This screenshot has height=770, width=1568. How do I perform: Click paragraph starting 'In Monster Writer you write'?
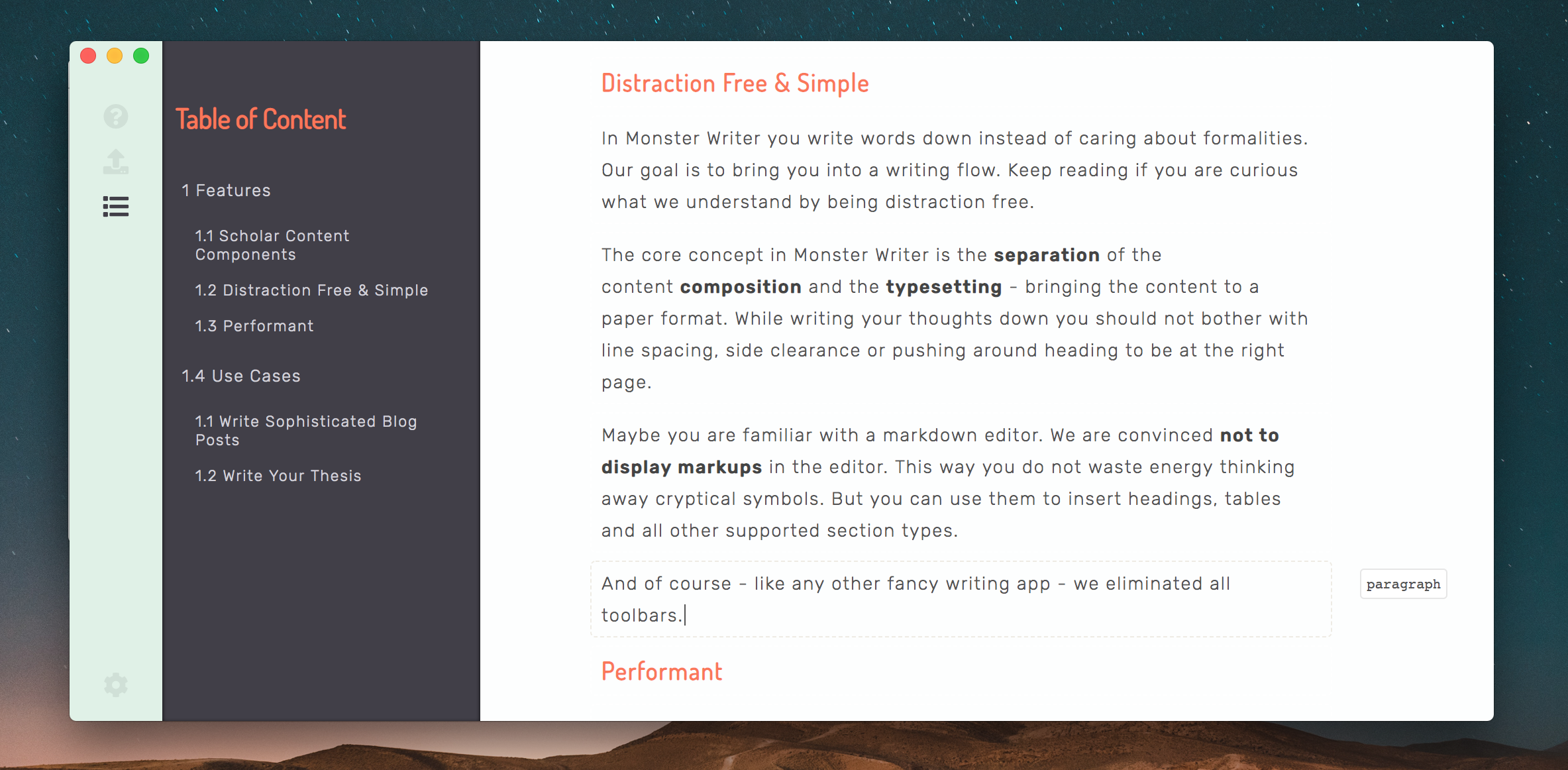955,170
